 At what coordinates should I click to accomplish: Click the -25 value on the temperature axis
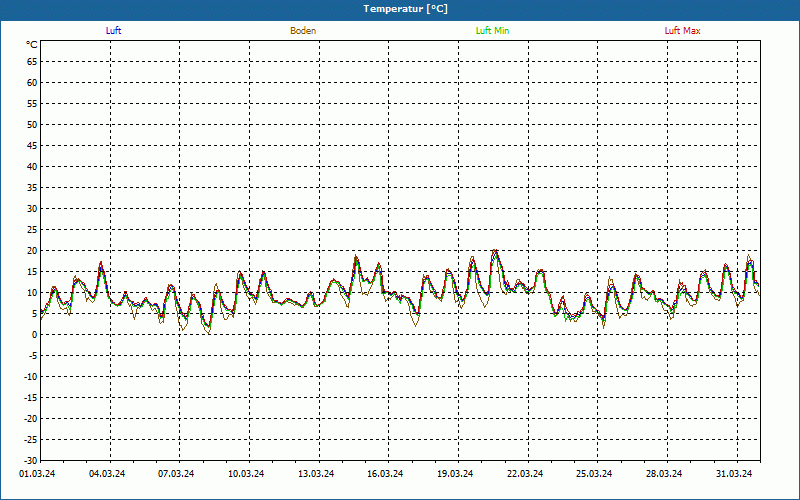(31, 439)
